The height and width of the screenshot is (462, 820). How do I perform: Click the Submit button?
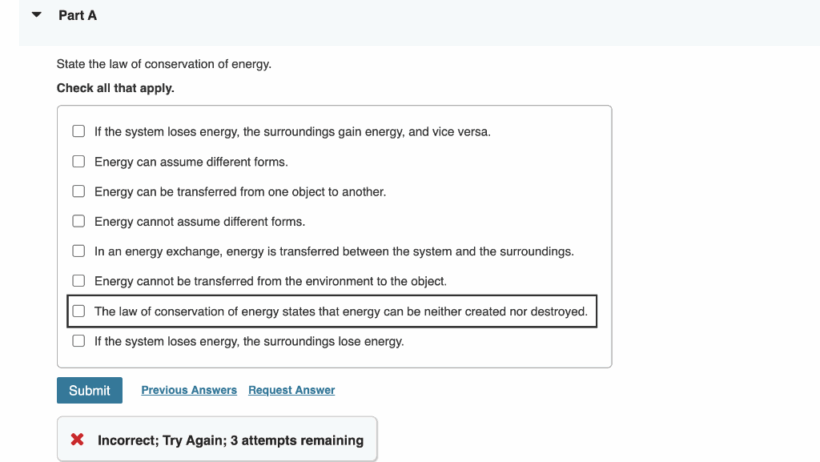[x=89, y=390]
